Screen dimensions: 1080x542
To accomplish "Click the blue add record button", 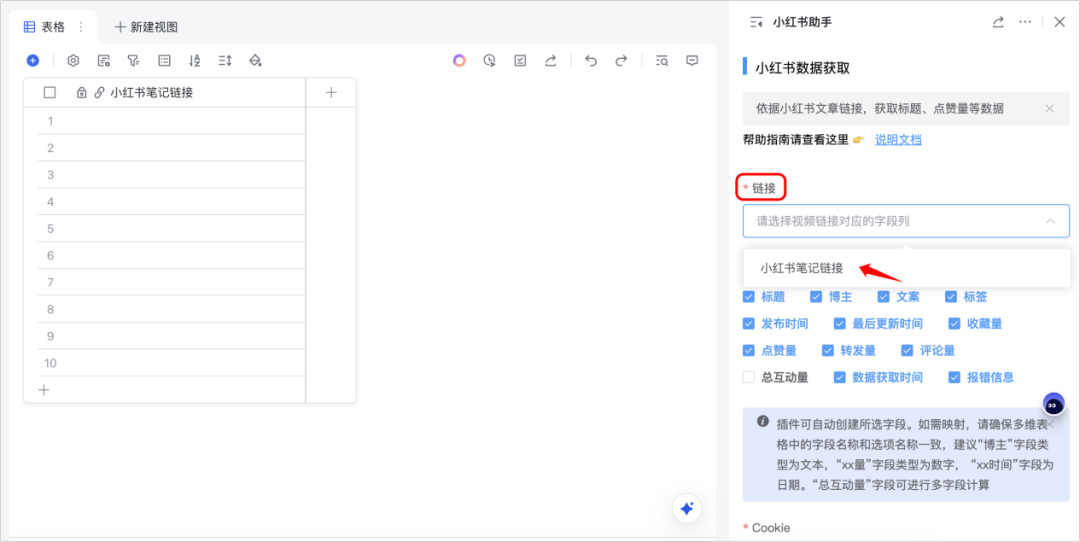I will pos(32,61).
